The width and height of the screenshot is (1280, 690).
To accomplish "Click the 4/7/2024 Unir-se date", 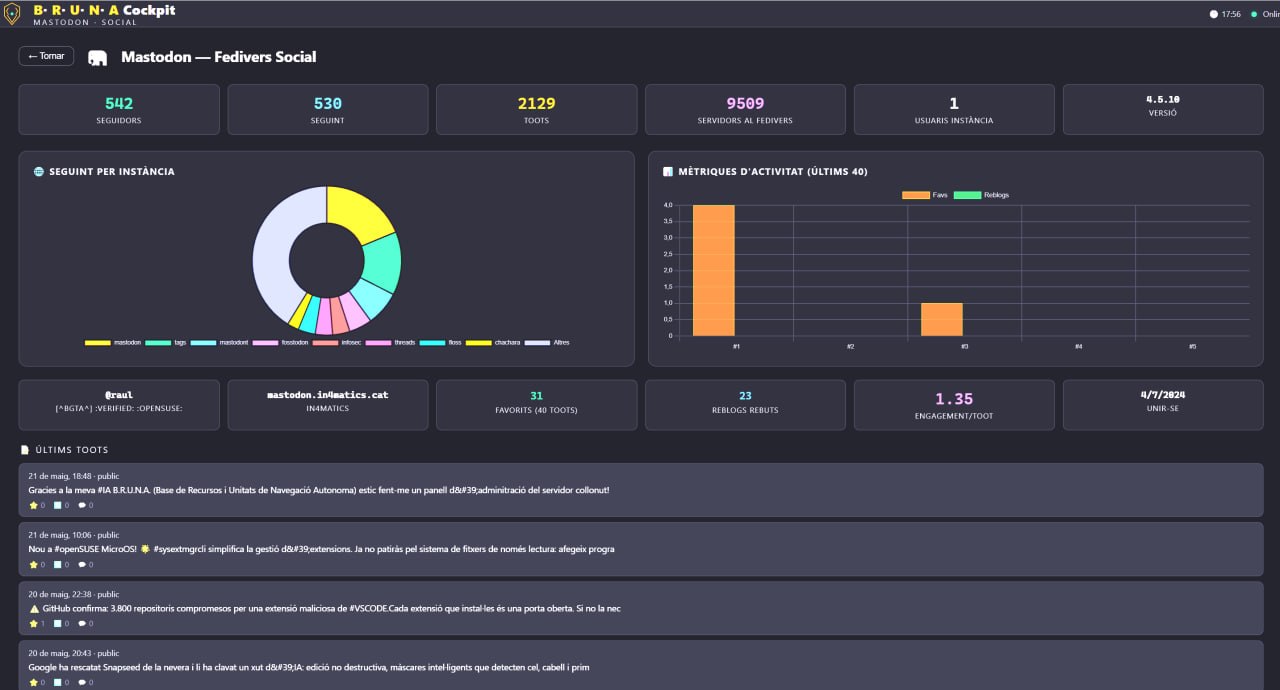I will point(1163,395).
